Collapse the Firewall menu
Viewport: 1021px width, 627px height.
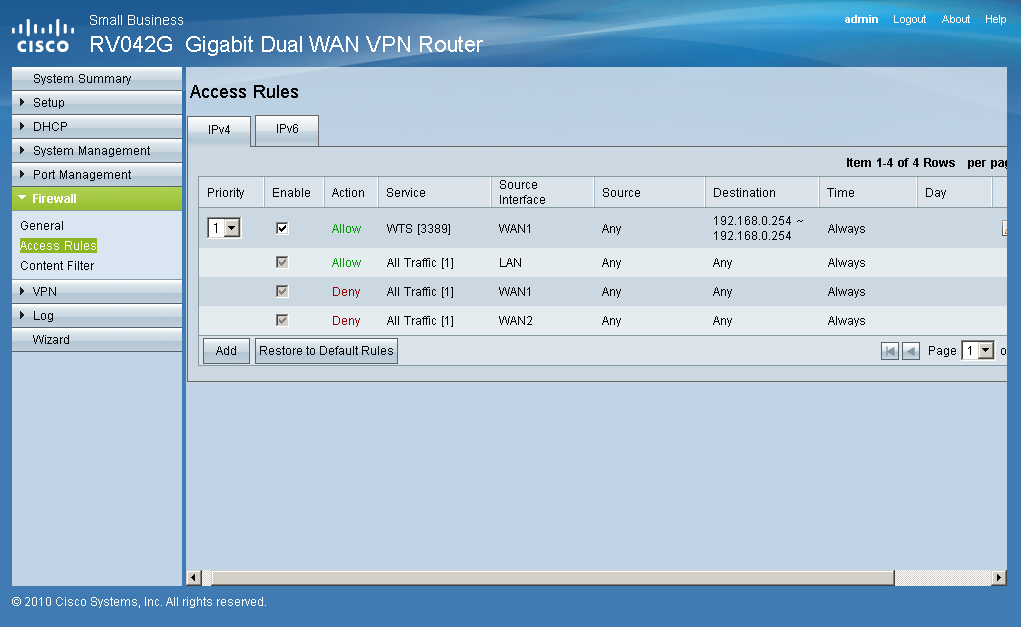pyautogui.click(x=97, y=199)
